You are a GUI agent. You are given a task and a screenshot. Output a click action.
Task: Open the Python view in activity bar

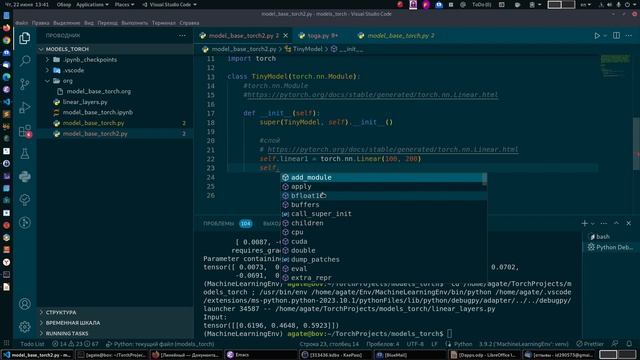point(24,176)
